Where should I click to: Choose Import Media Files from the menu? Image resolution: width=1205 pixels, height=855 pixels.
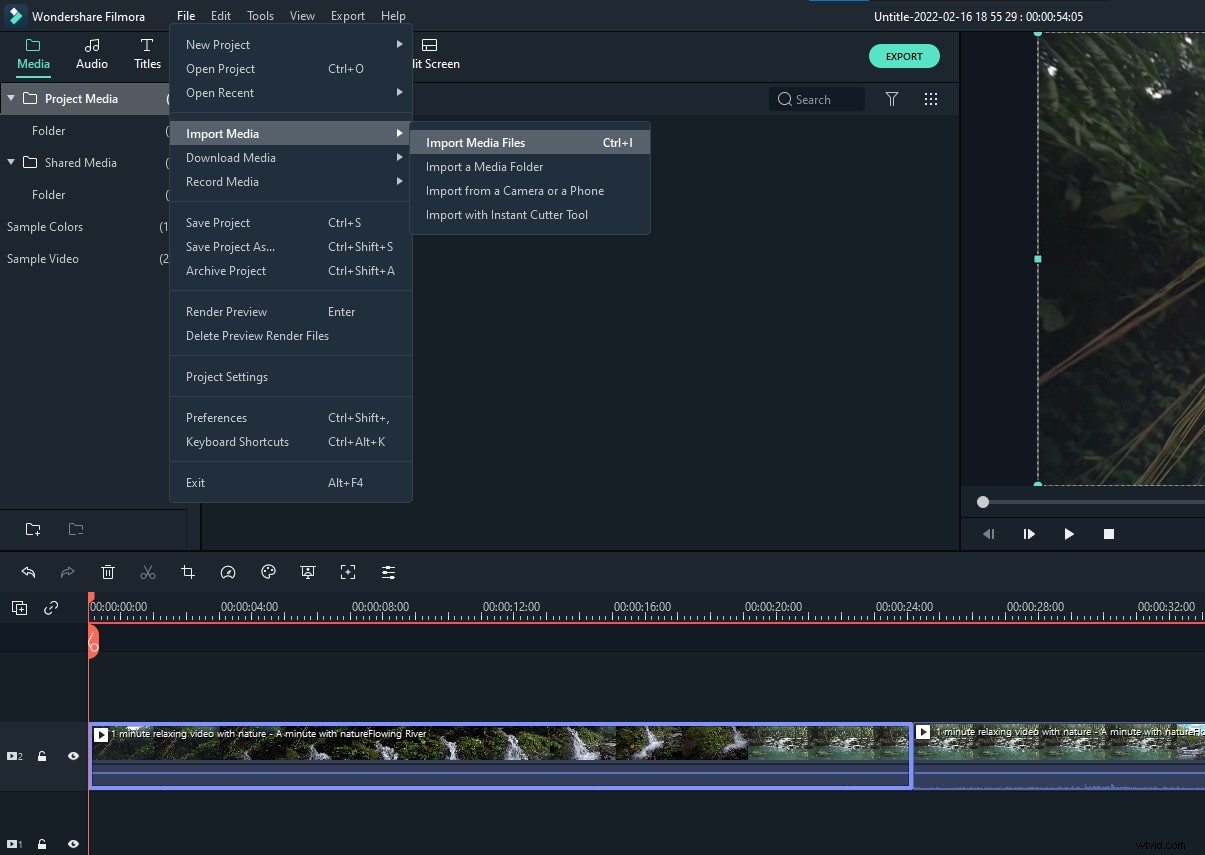(476, 142)
